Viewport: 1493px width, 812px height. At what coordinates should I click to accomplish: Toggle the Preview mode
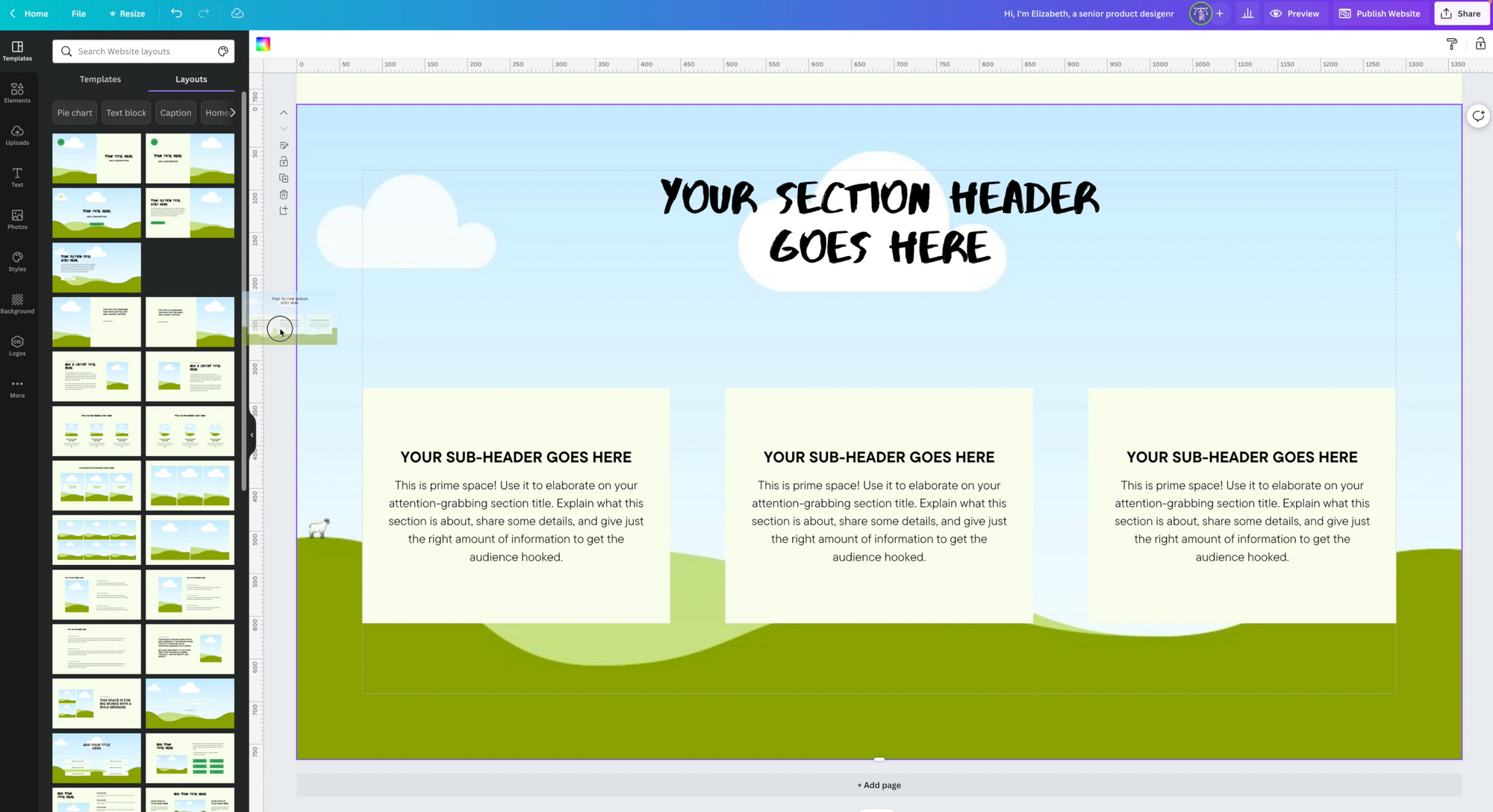point(1295,13)
